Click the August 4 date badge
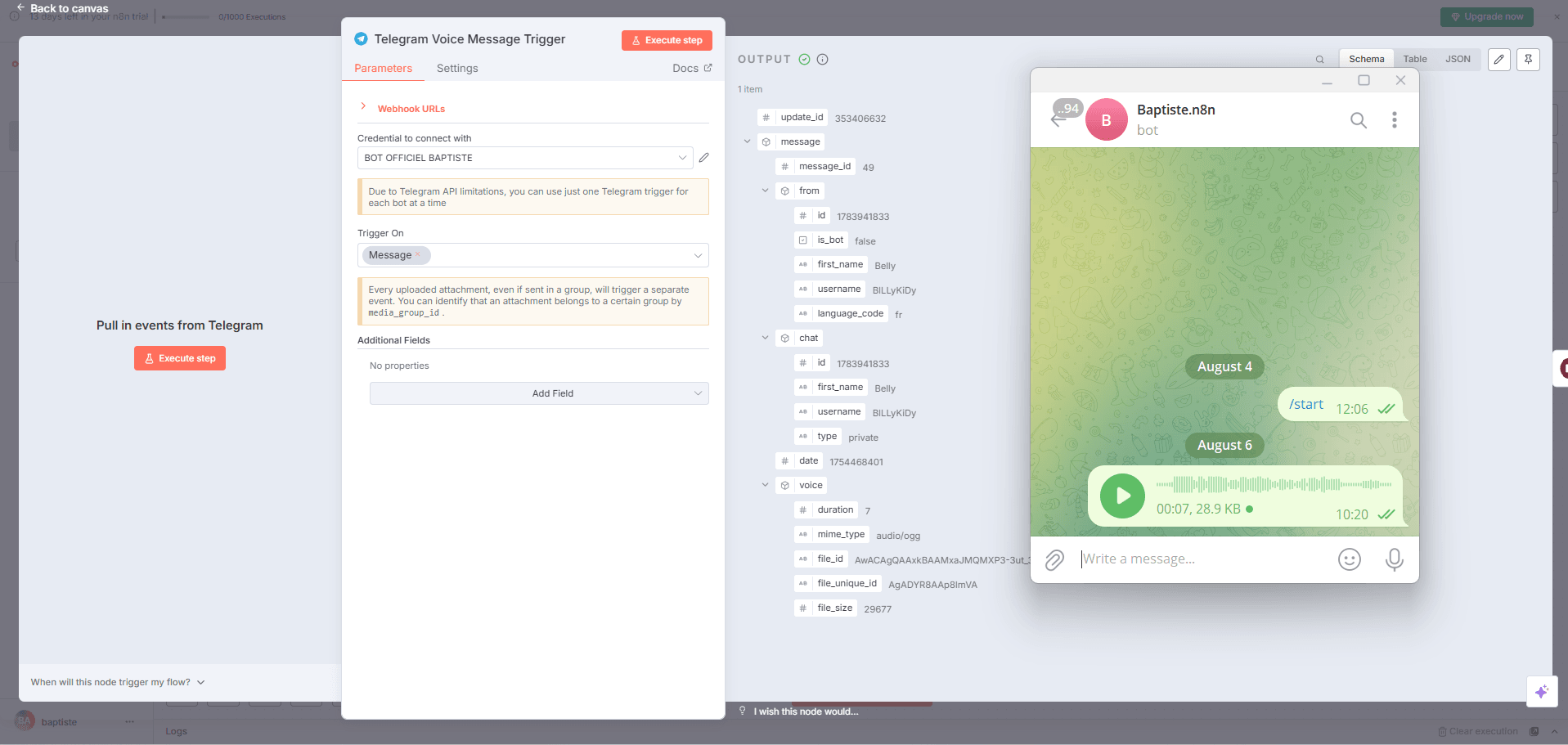 1224,366
